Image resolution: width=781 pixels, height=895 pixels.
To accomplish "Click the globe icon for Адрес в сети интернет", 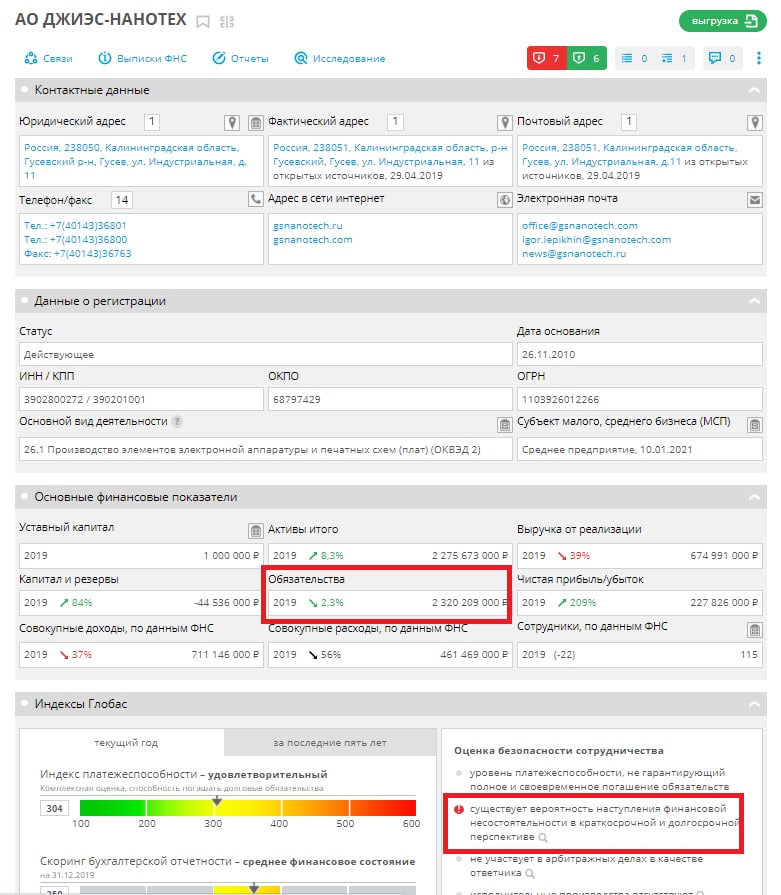I will [x=505, y=199].
